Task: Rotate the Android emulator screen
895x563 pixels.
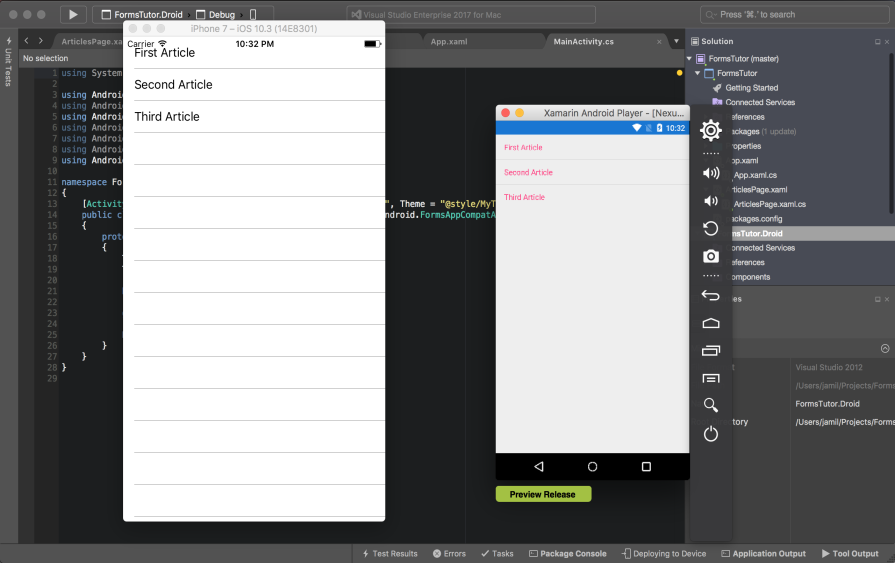Action: pos(711,228)
